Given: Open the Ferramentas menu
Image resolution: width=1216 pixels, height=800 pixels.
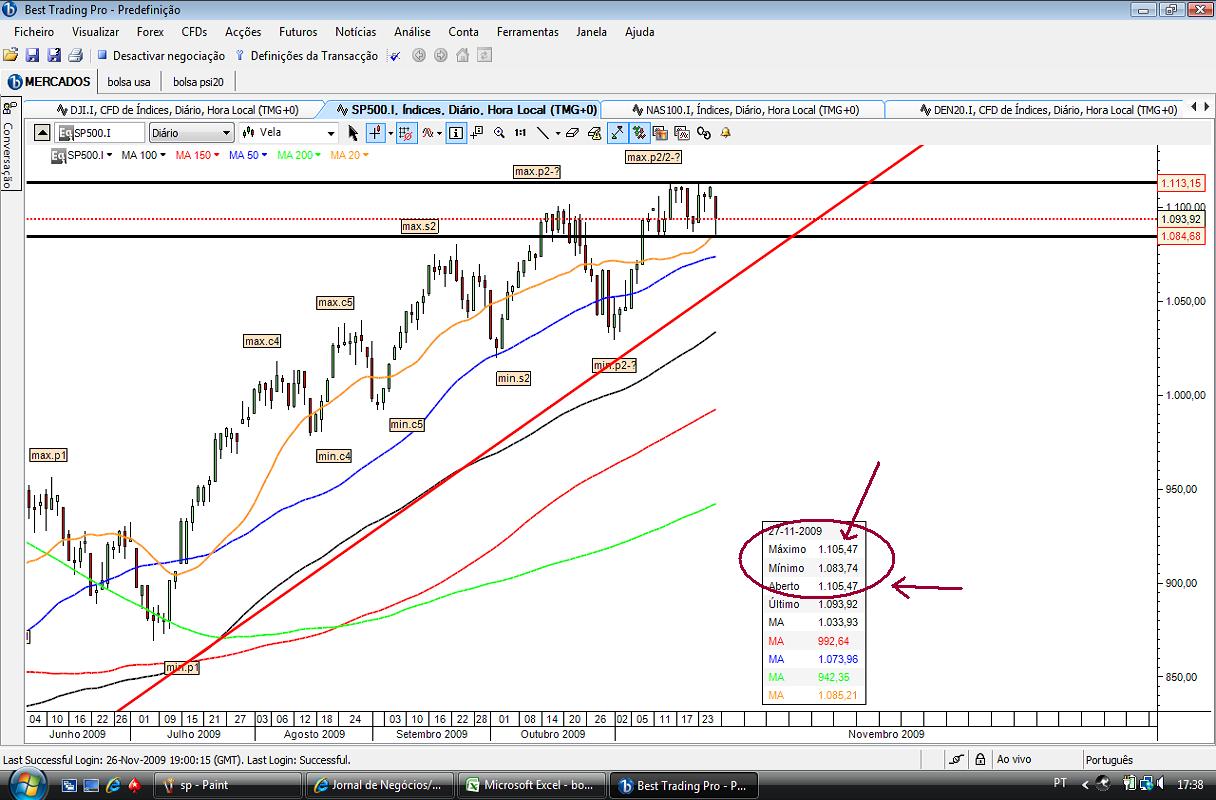Looking at the screenshot, I should tap(527, 32).
